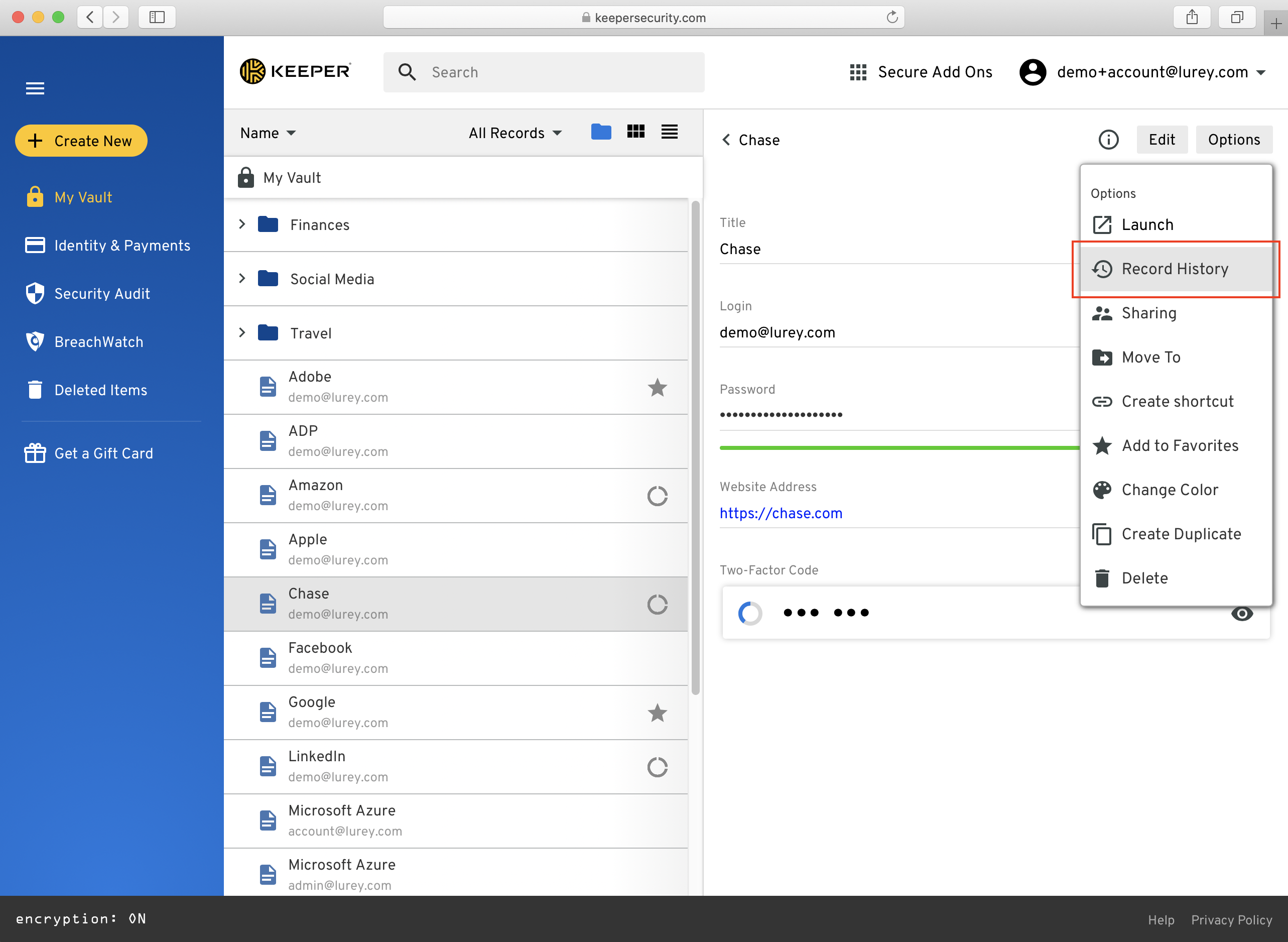This screenshot has height=942, width=1288.
Task: Click the Facebook record icon
Action: [x=268, y=657]
